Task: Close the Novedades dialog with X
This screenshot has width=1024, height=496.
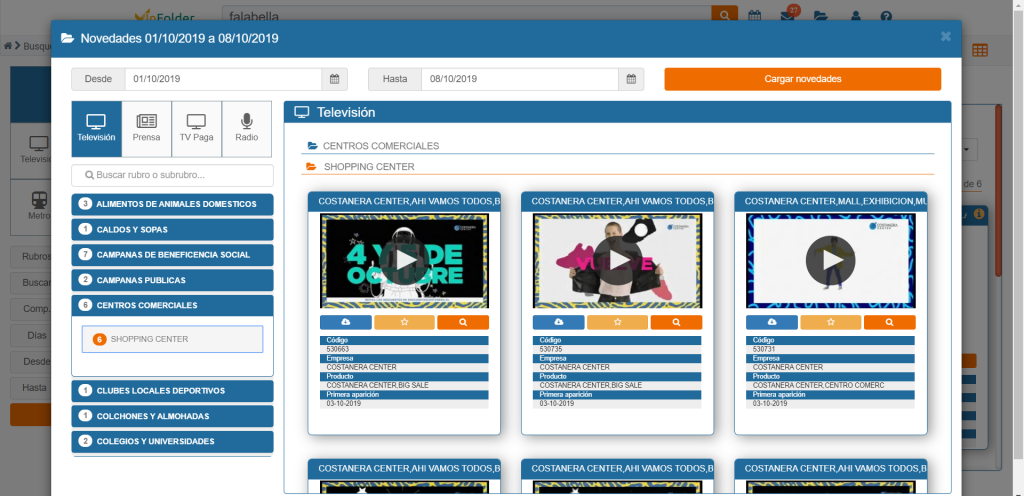Action: coord(946,37)
